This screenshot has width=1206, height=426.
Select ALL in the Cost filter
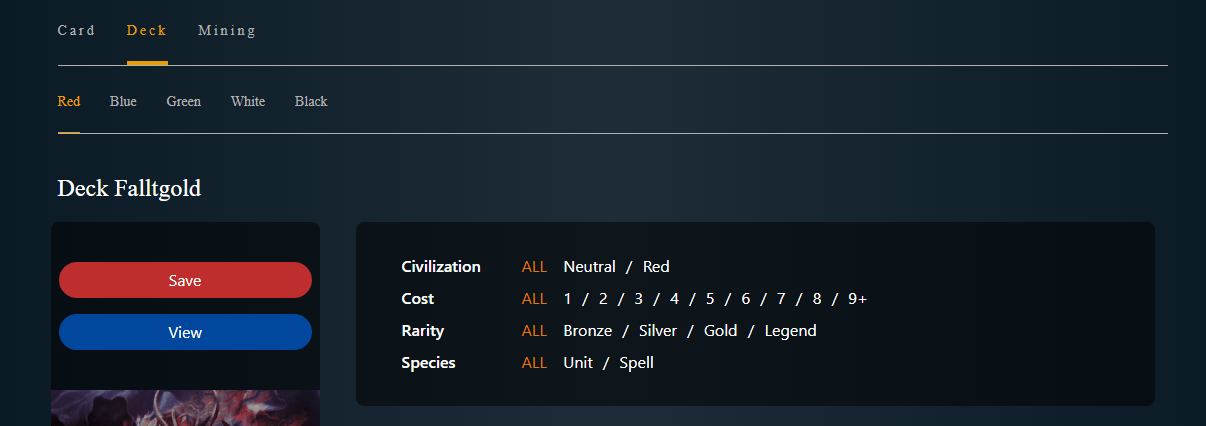(x=534, y=299)
